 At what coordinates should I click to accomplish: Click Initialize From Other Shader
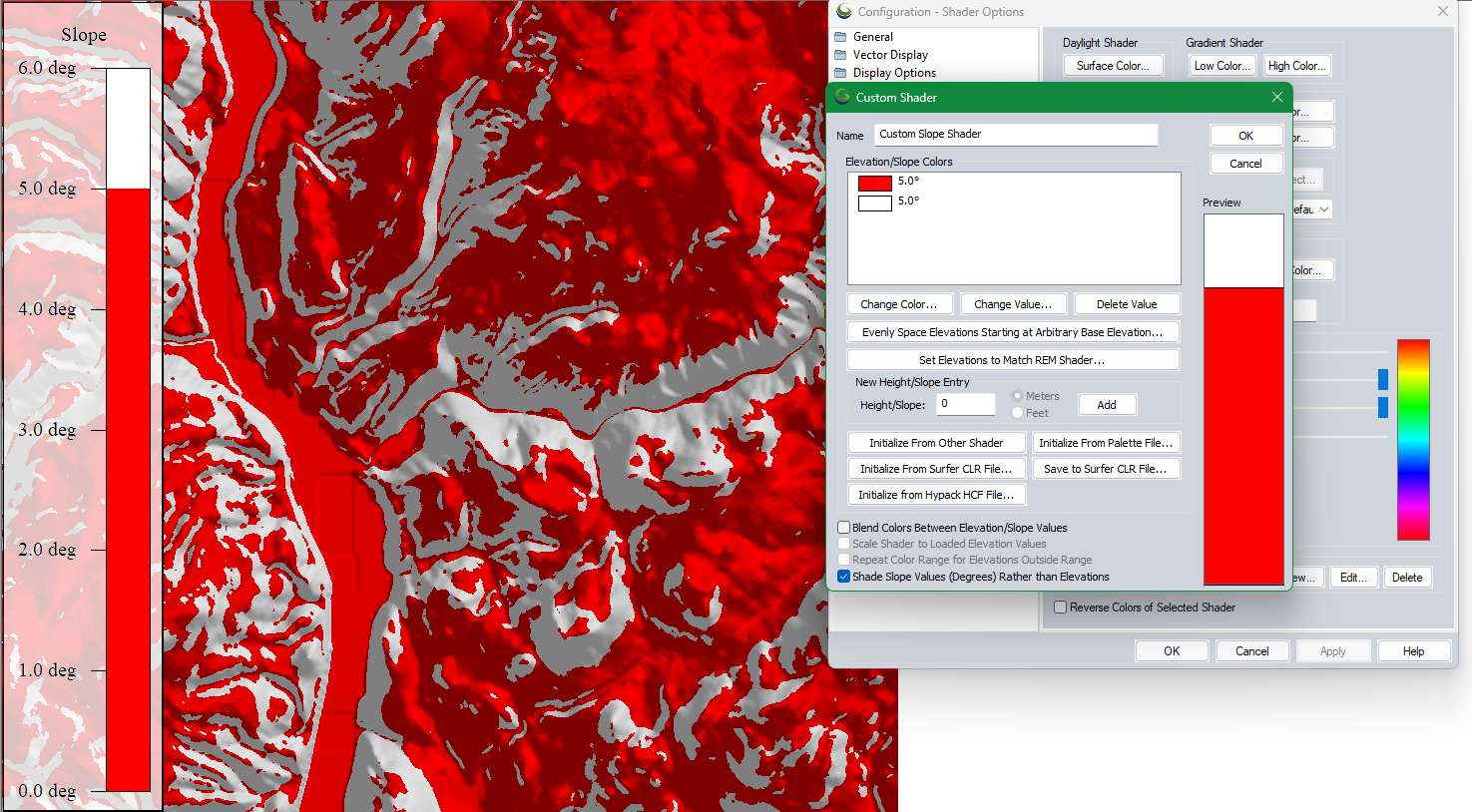click(x=936, y=443)
